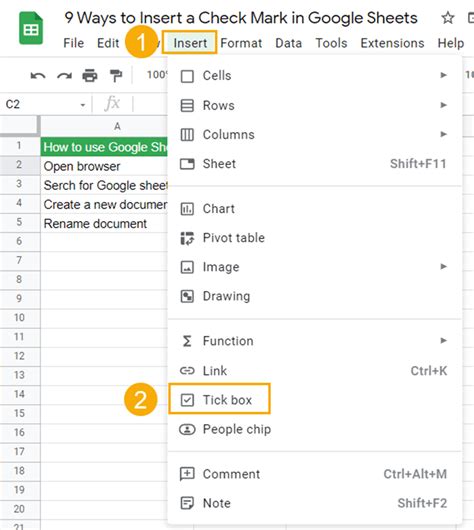474x530 pixels.
Task: Select cell 'How to use Google Sh'
Action: point(104,147)
